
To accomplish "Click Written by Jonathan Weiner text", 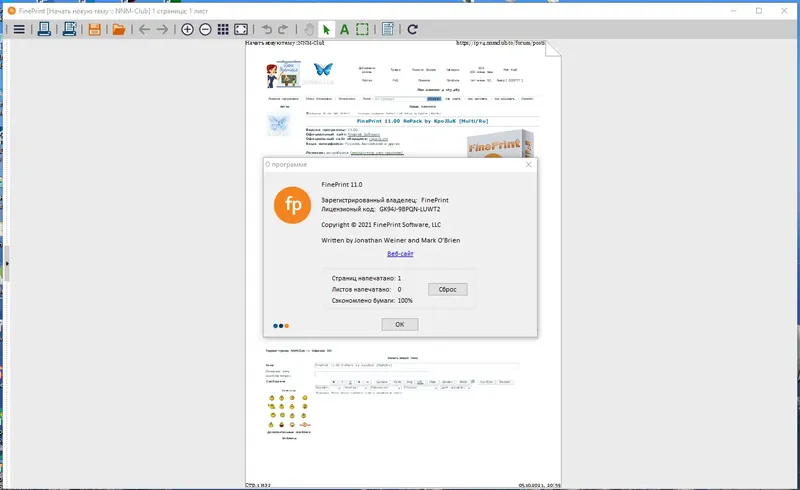I will coord(391,240).
